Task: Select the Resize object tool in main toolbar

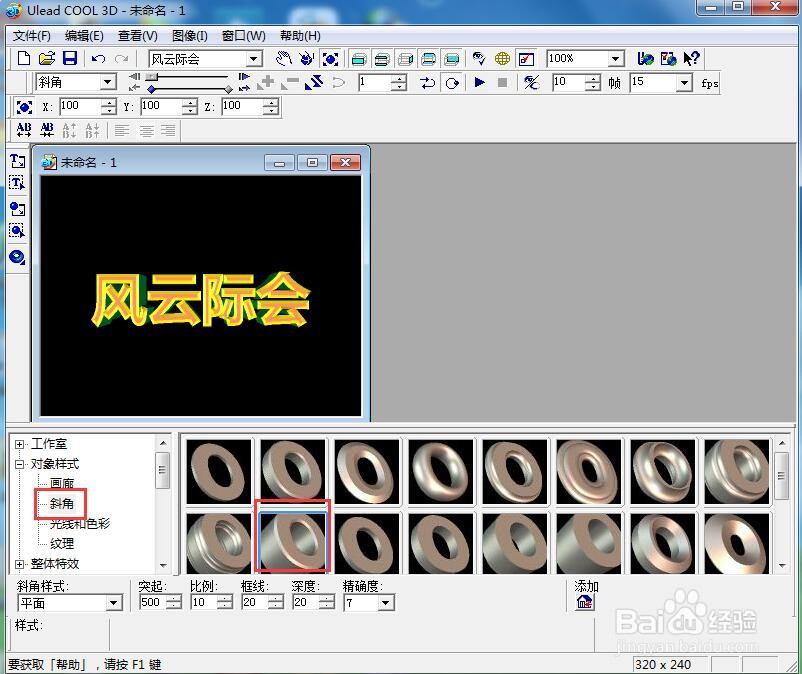Action: (x=330, y=59)
